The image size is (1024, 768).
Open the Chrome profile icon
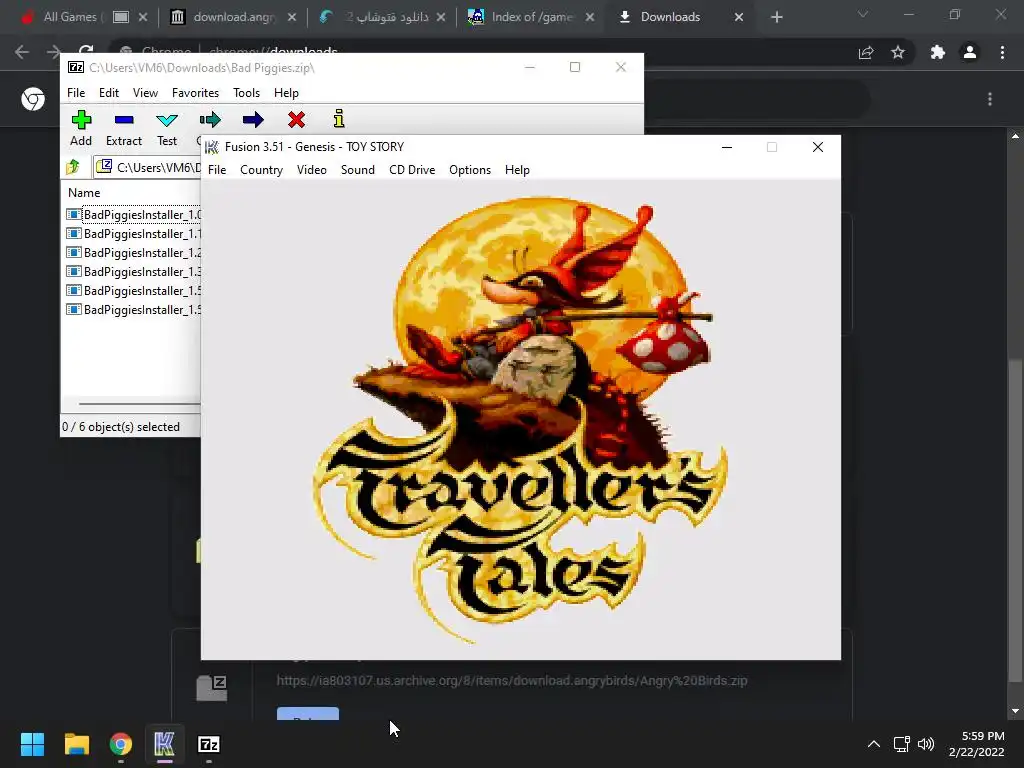(970, 52)
